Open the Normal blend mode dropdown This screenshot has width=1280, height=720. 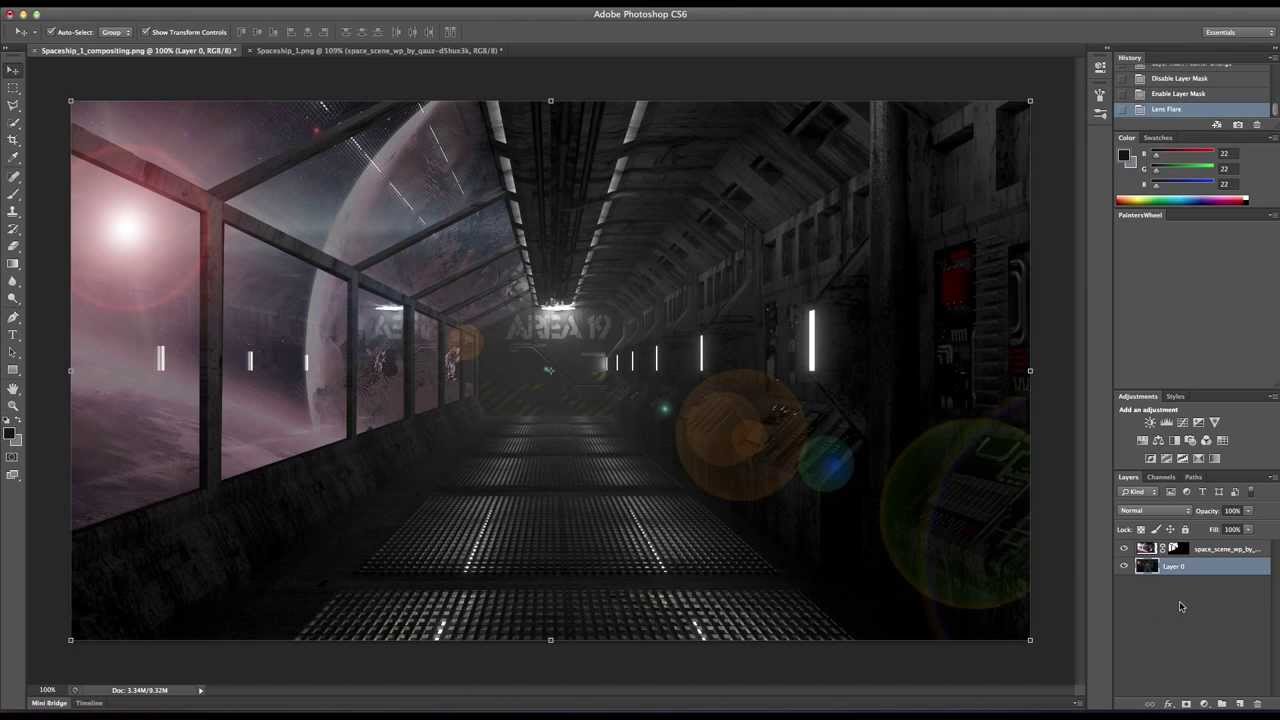(1155, 511)
